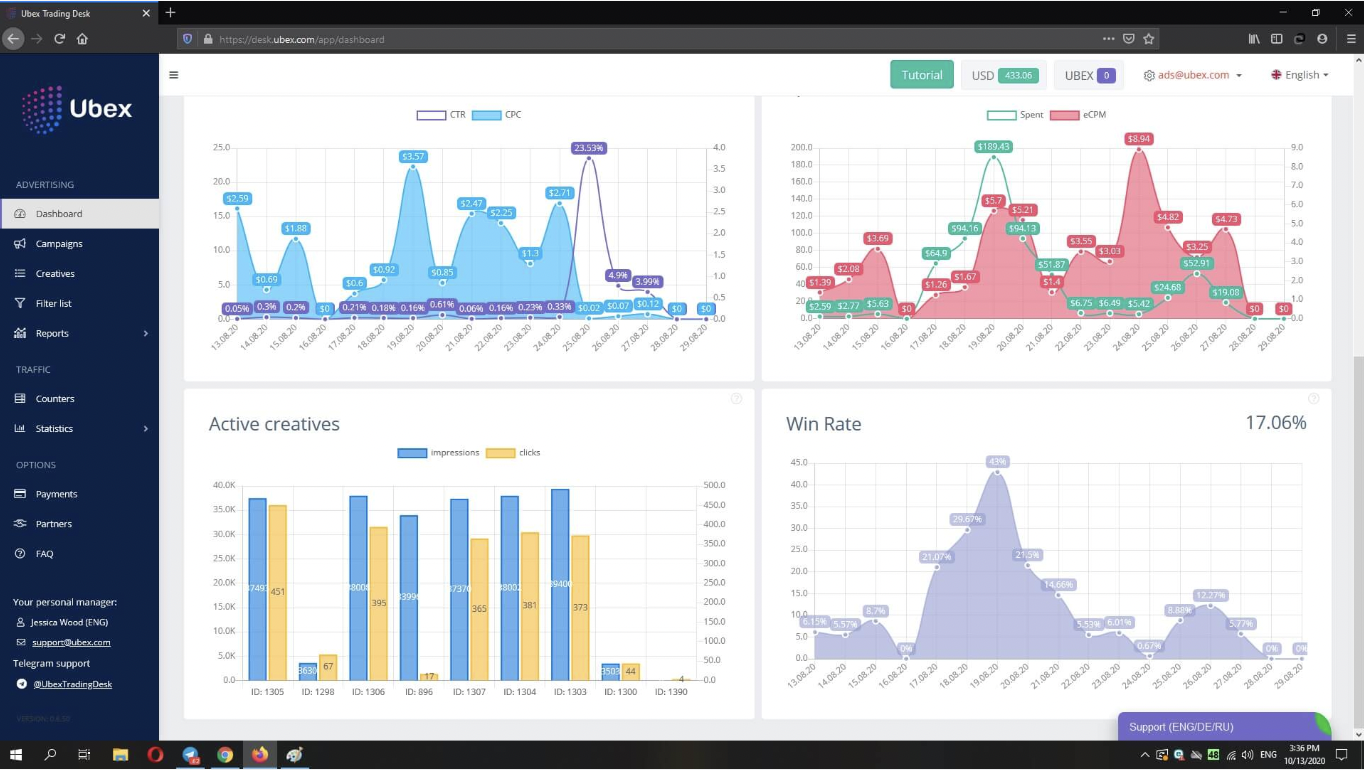Open the Support (ENG/DE/RU) chat widget
The image size is (1364, 770).
pos(1222,727)
